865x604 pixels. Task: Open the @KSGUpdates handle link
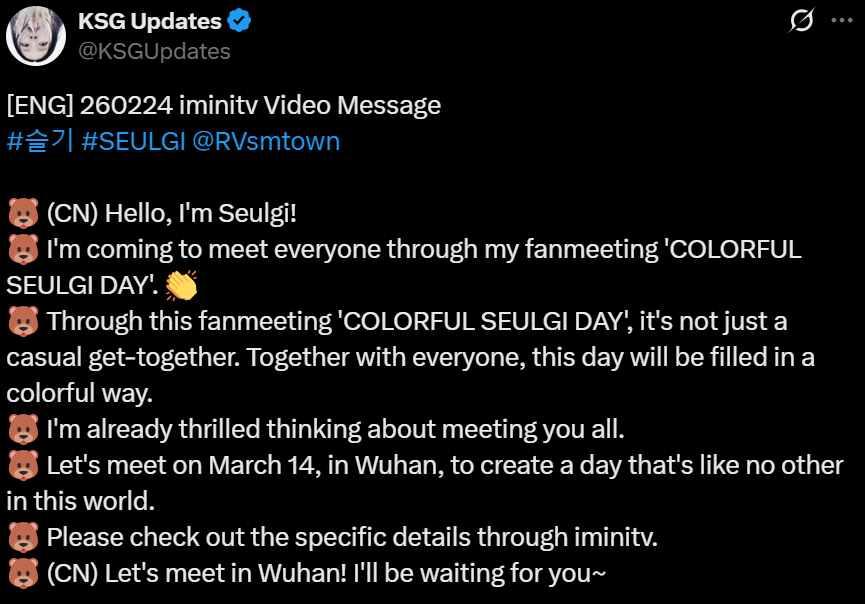point(154,51)
